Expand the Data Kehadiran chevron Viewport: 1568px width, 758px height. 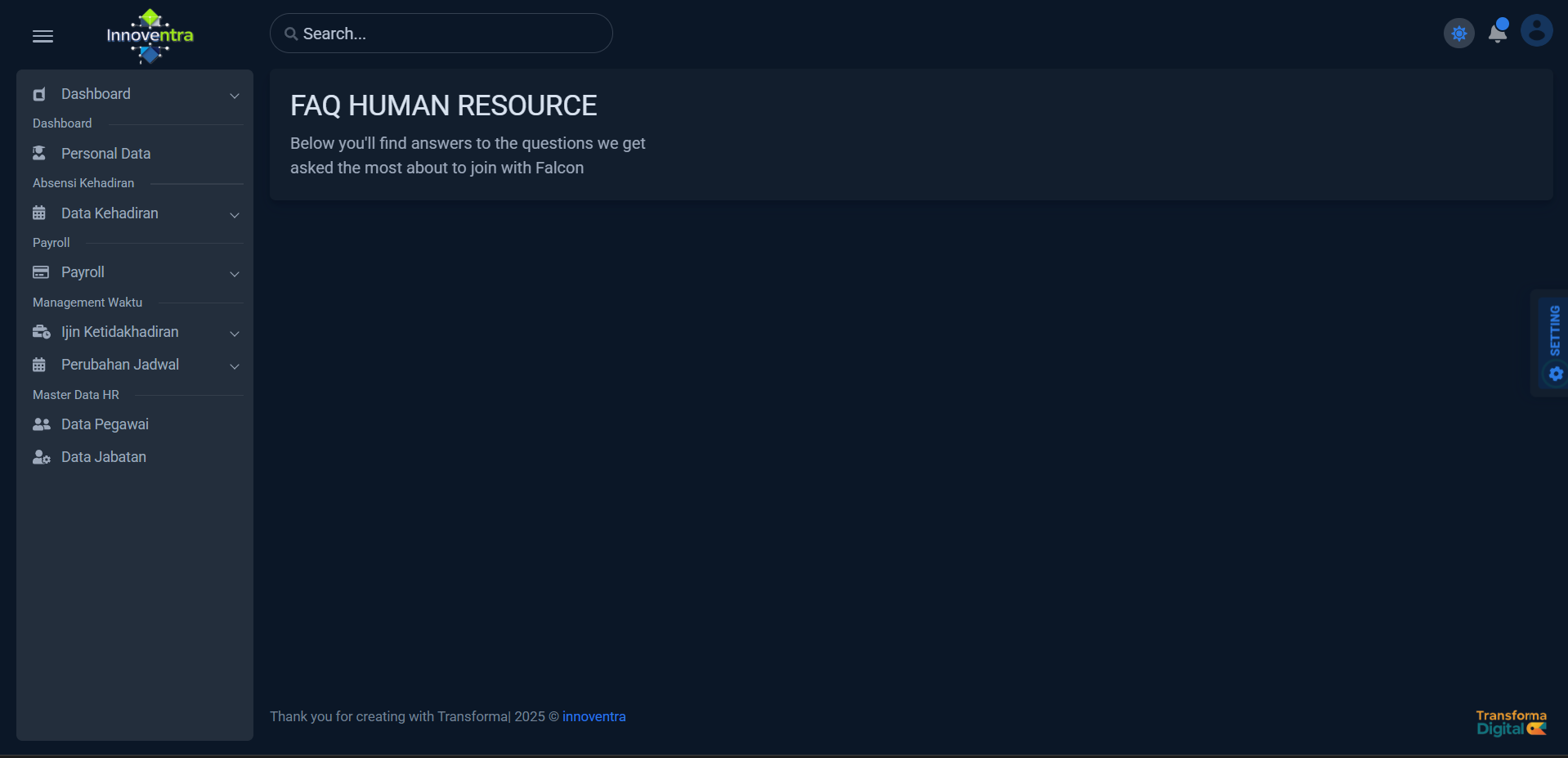tap(235, 214)
